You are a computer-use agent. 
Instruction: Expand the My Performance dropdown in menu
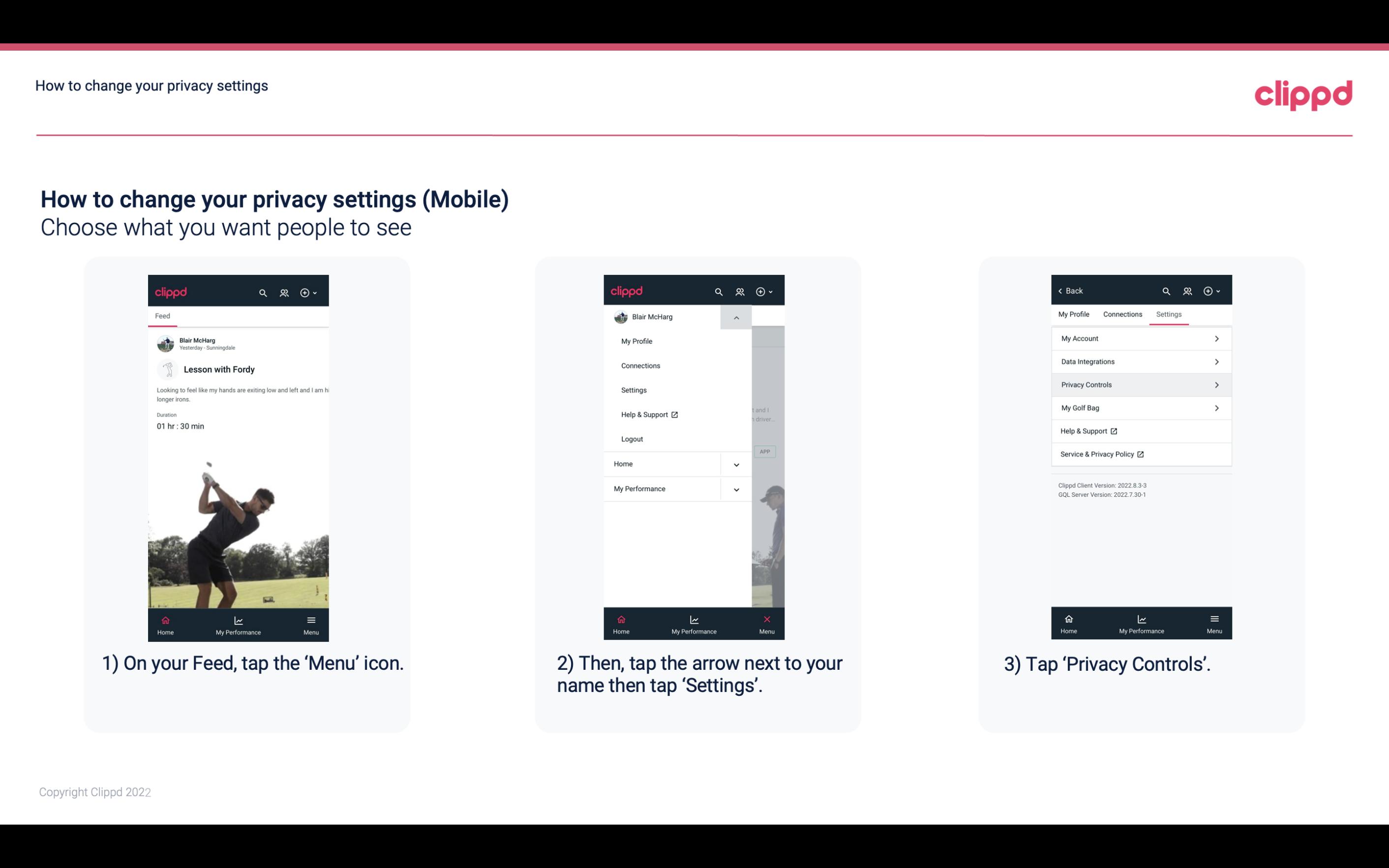click(735, 489)
